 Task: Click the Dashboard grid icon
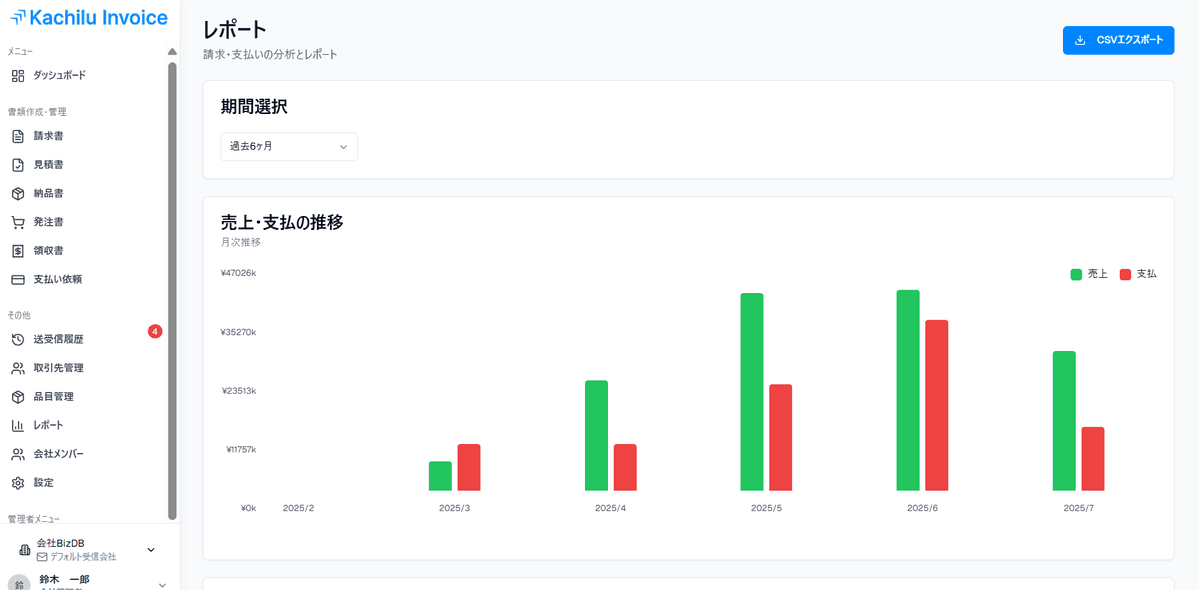[x=18, y=76]
